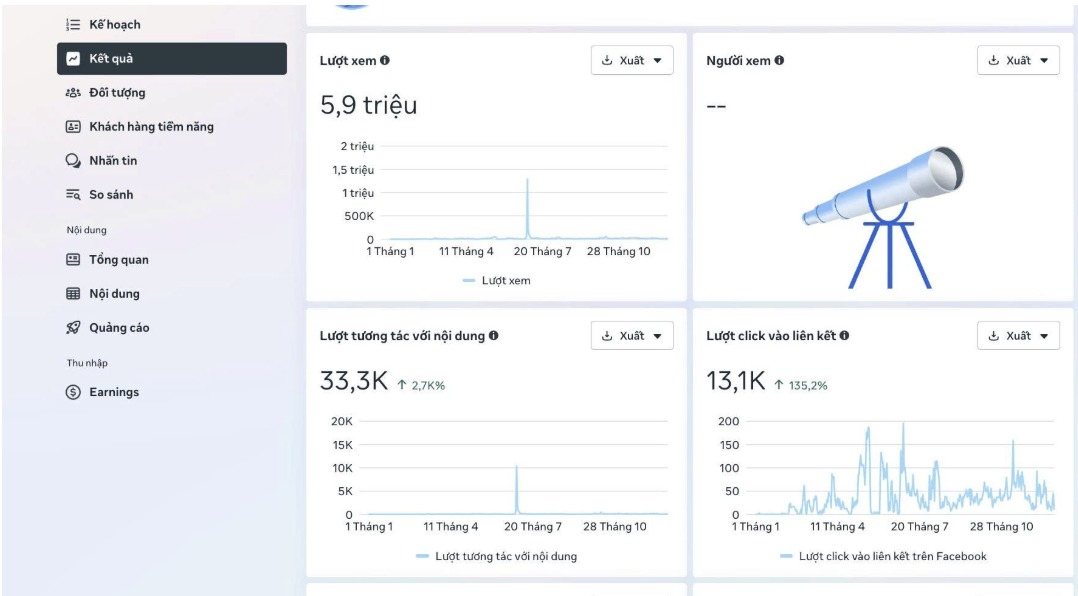Click the 135,2% increase indicator
This screenshot has height=596, width=1078.
(801, 386)
